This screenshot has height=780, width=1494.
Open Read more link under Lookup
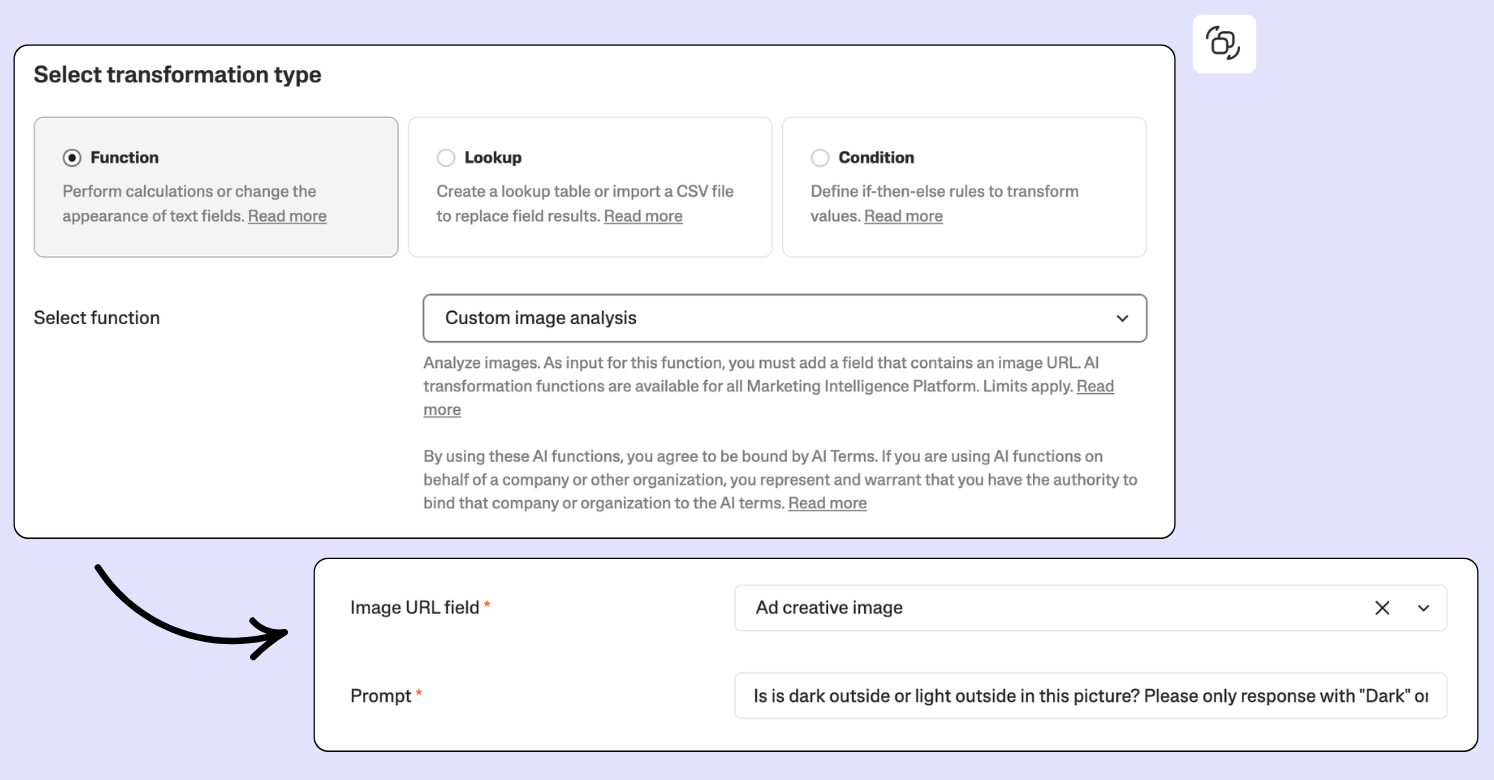pyautogui.click(x=643, y=216)
